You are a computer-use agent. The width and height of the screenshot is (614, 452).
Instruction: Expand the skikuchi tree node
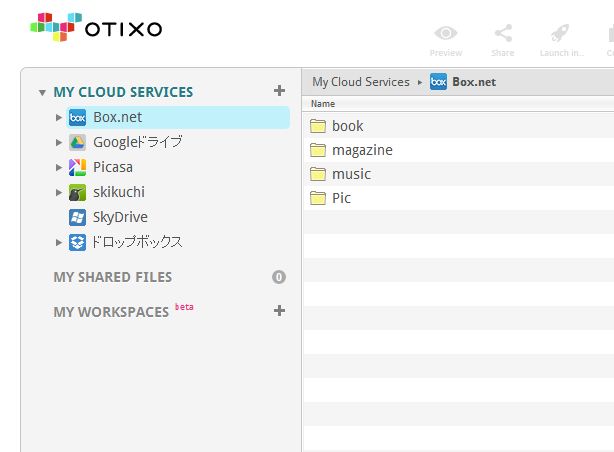tap(59, 192)
